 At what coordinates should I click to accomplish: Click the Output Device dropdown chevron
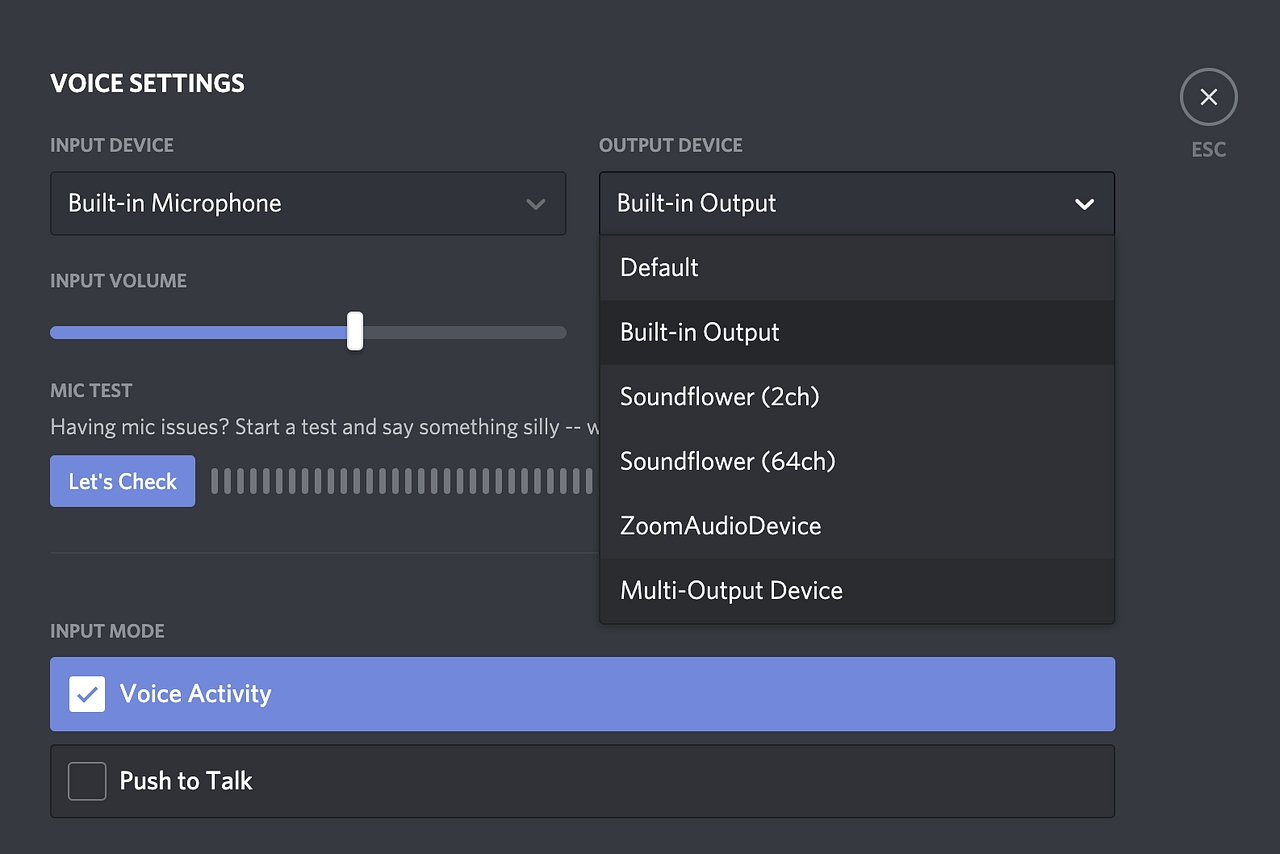point(1084,203)
